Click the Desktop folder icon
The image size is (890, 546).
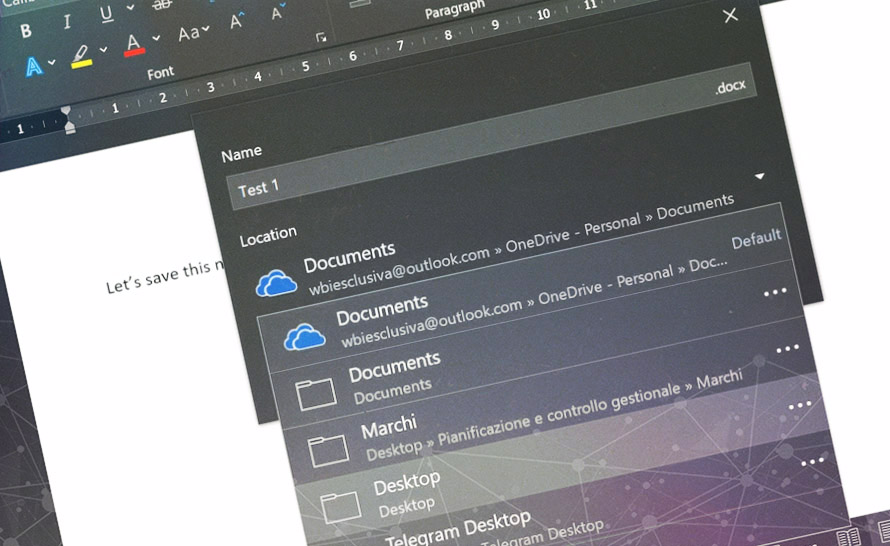(341, 507)
